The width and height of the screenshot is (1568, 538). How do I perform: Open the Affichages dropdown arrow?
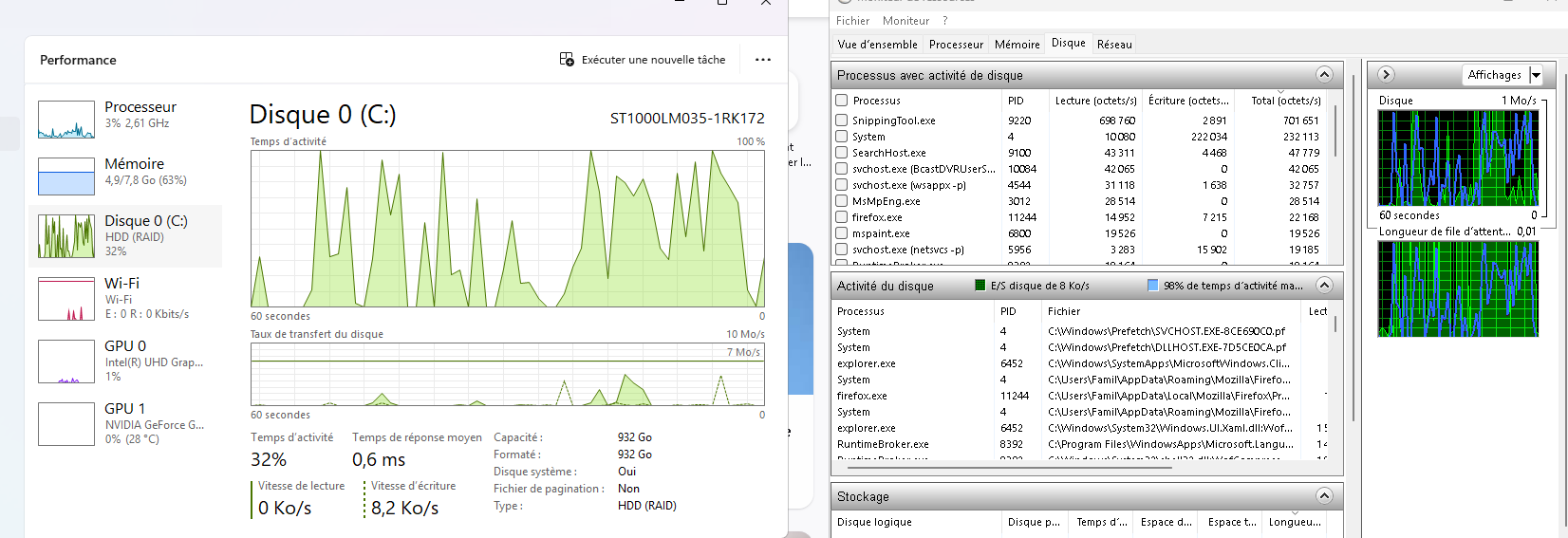[x=1537, y=75]
